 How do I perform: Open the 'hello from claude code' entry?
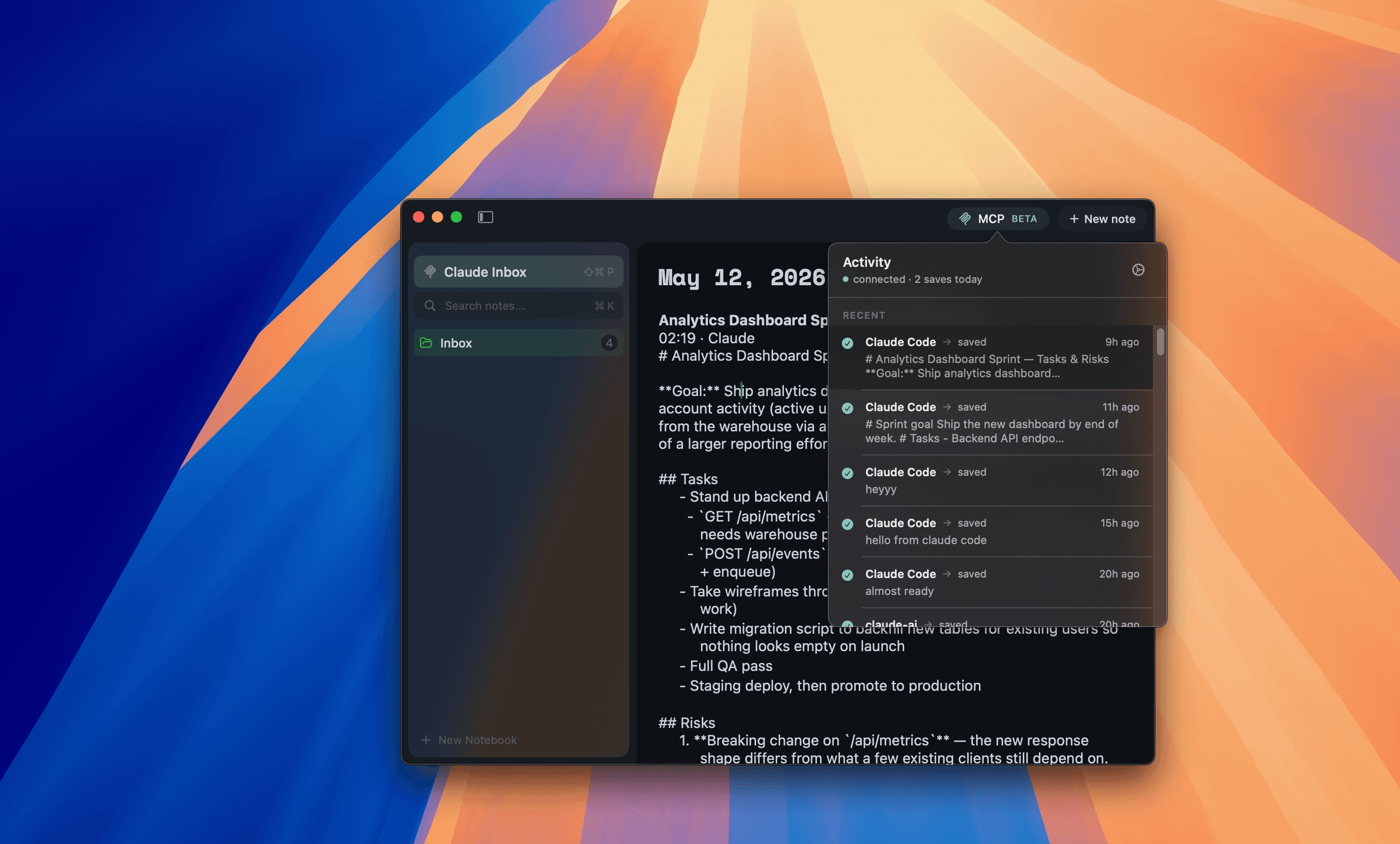tap(990, 531)
